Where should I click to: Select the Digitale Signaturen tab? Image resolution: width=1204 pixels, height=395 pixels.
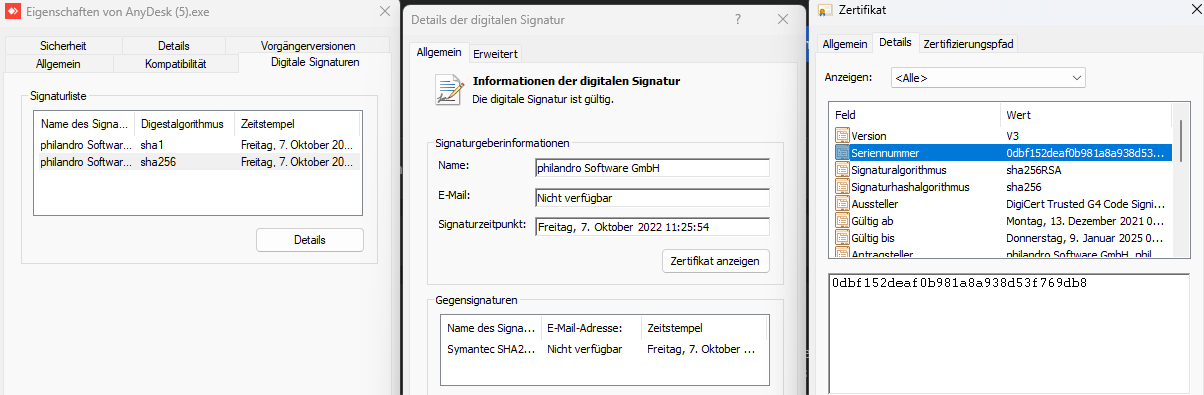[x=315, y=63]
